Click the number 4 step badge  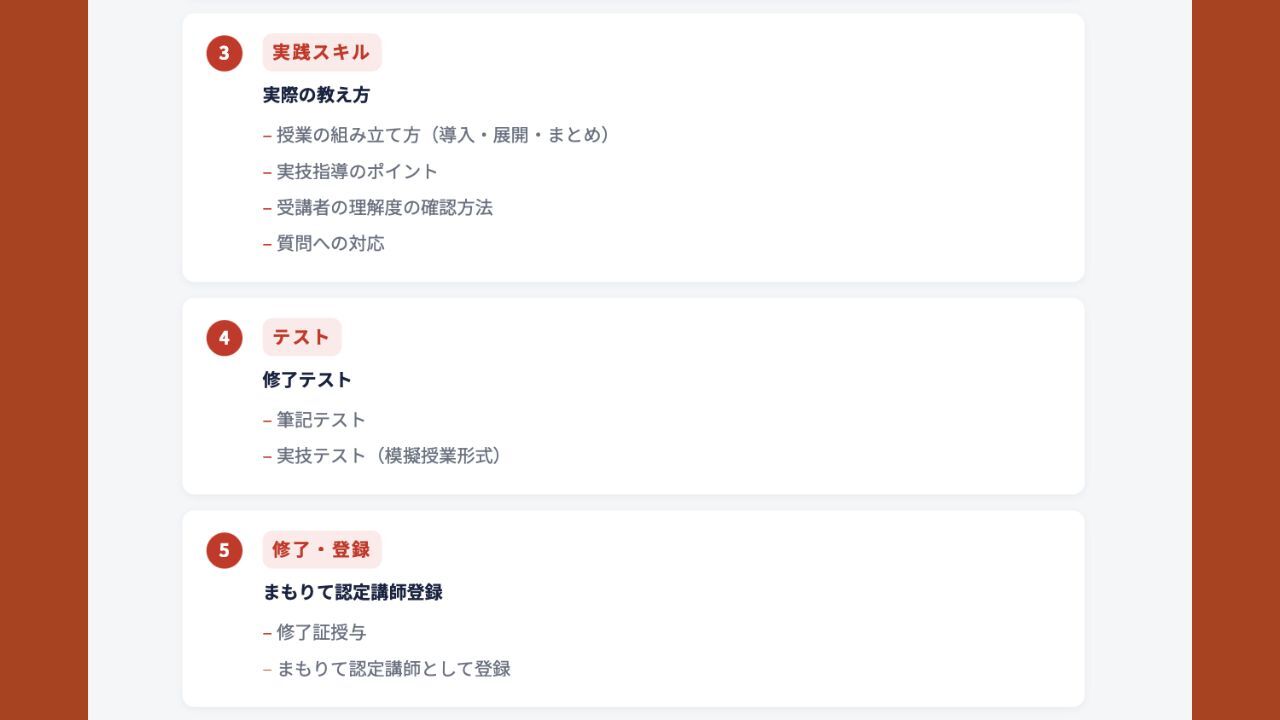click(224, 338)
